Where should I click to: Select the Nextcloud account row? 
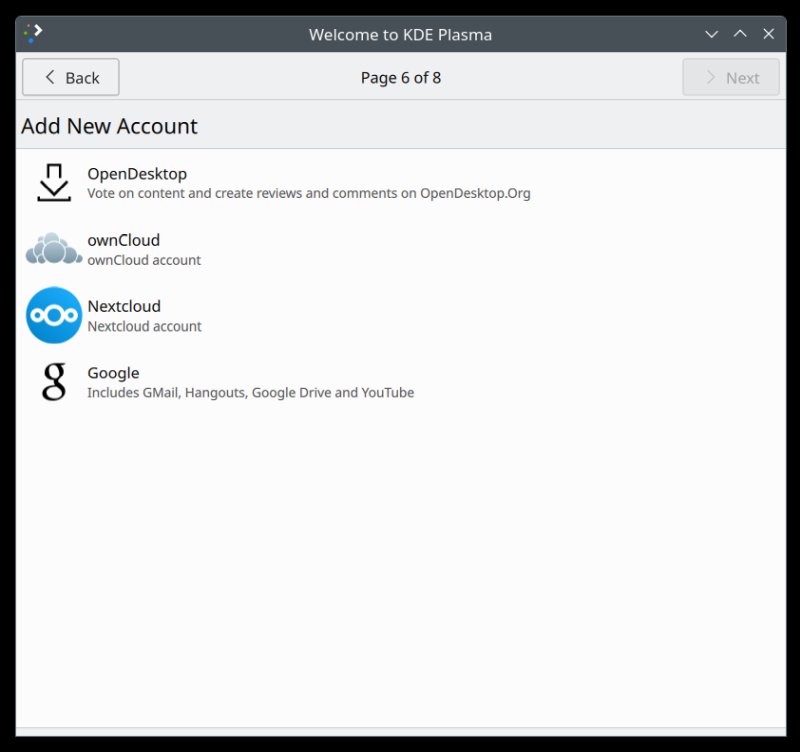click(300, 315)
